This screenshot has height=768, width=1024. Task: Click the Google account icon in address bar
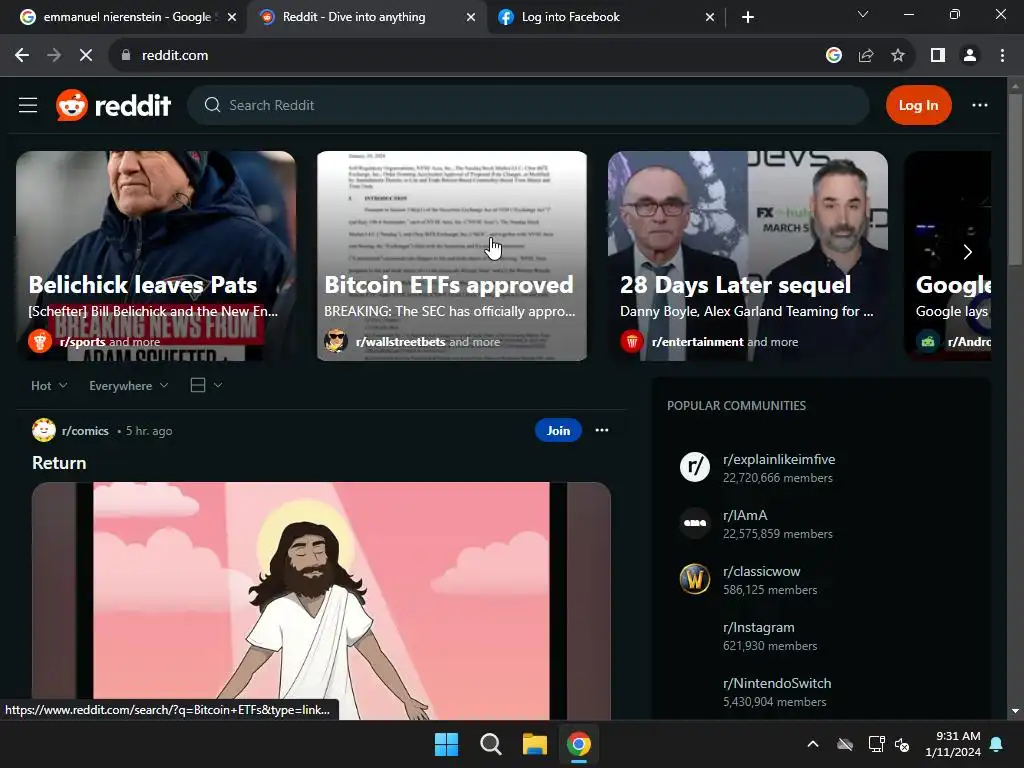833,56
